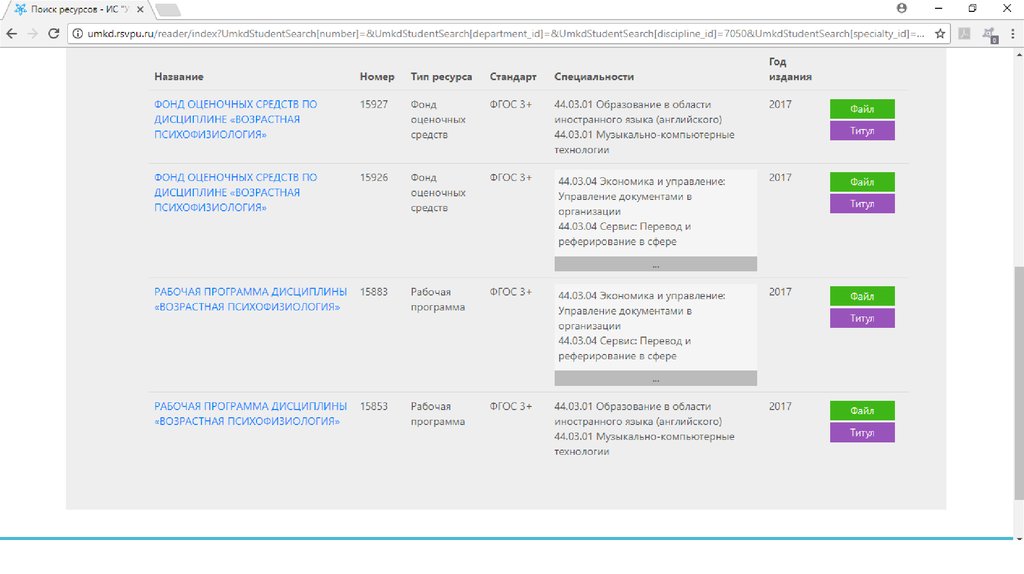
Task: Click the year 2017 cell in row 15883
Action: (780, 292)
